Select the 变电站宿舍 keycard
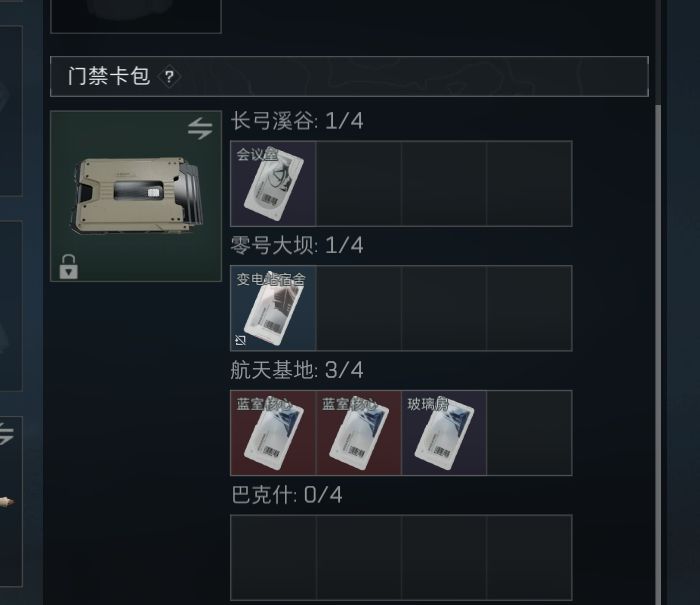Screen dimensions: 700x605 click(x=273, y=308)
